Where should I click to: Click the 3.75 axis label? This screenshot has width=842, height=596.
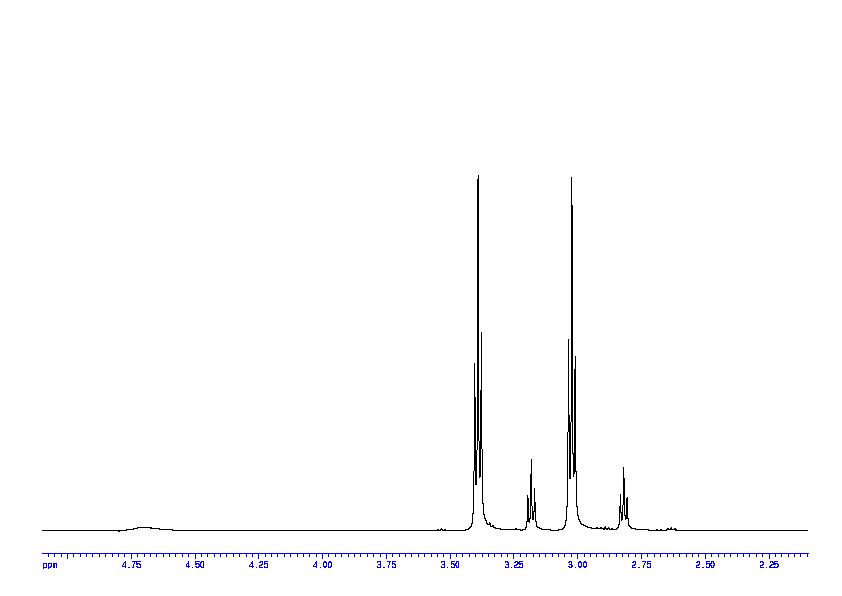pyautogui.click(x=386, y=565)
